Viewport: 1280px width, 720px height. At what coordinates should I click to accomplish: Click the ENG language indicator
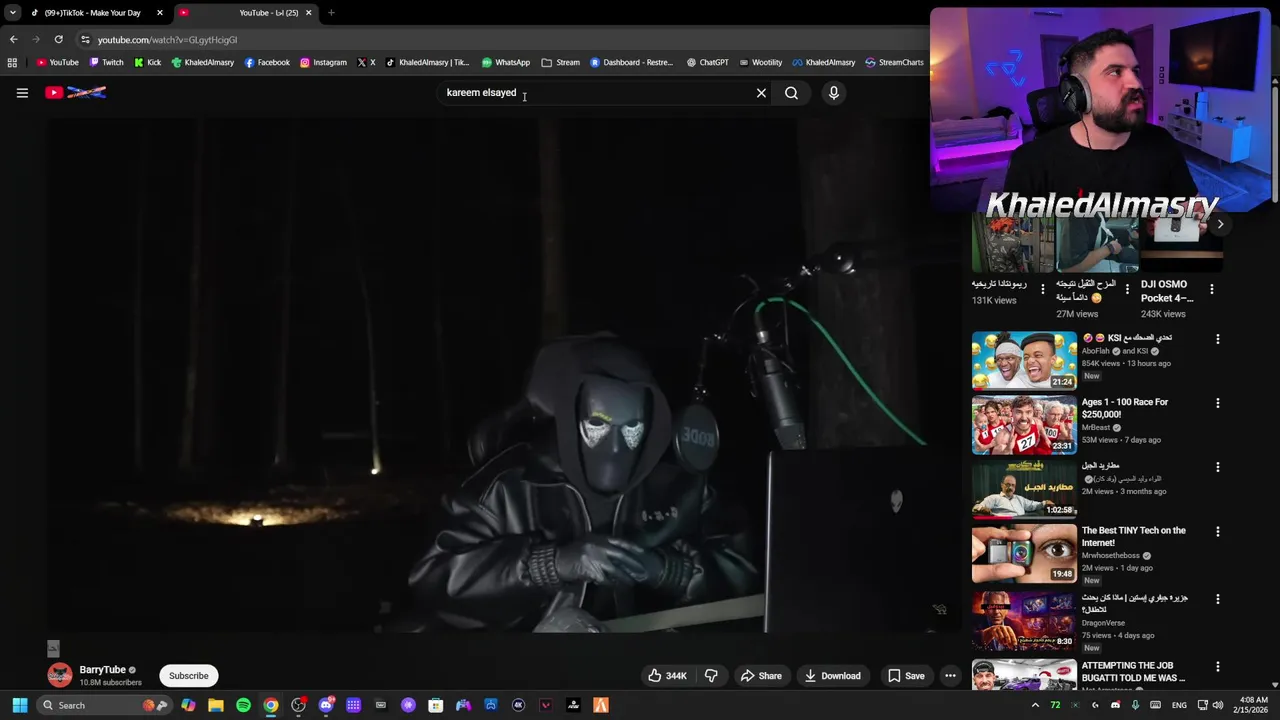(1179, 705)
